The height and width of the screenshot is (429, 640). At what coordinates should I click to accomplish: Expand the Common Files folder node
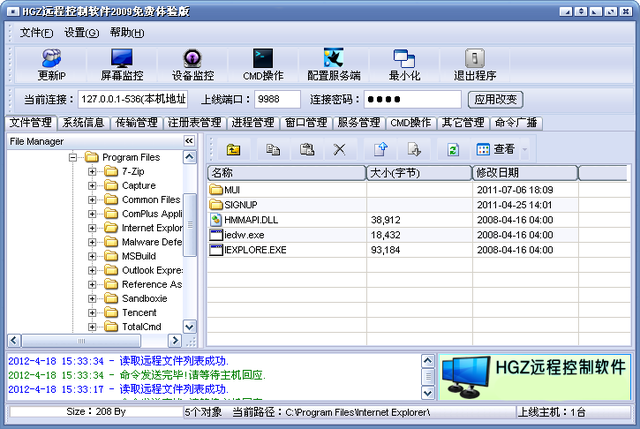pos(92,200)
